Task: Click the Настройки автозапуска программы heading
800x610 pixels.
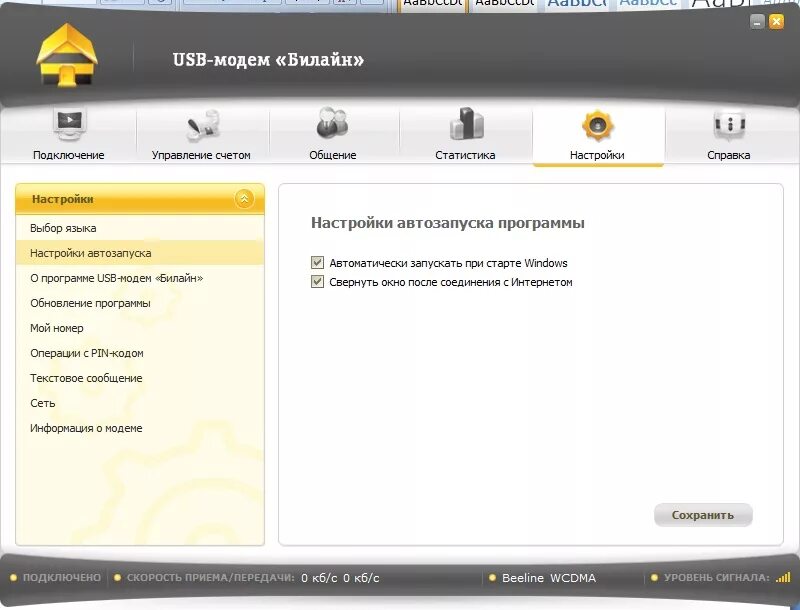Action: point(448,223)
